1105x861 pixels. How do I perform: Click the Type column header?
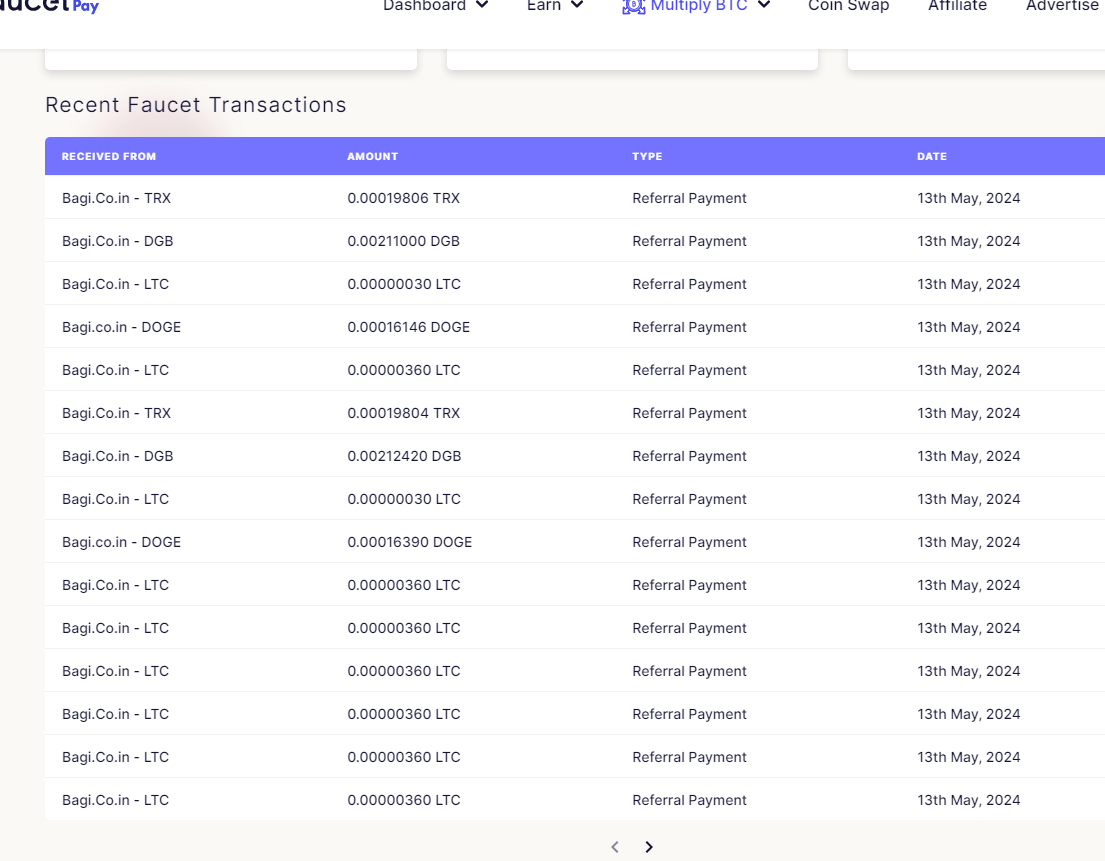point(647,156)
